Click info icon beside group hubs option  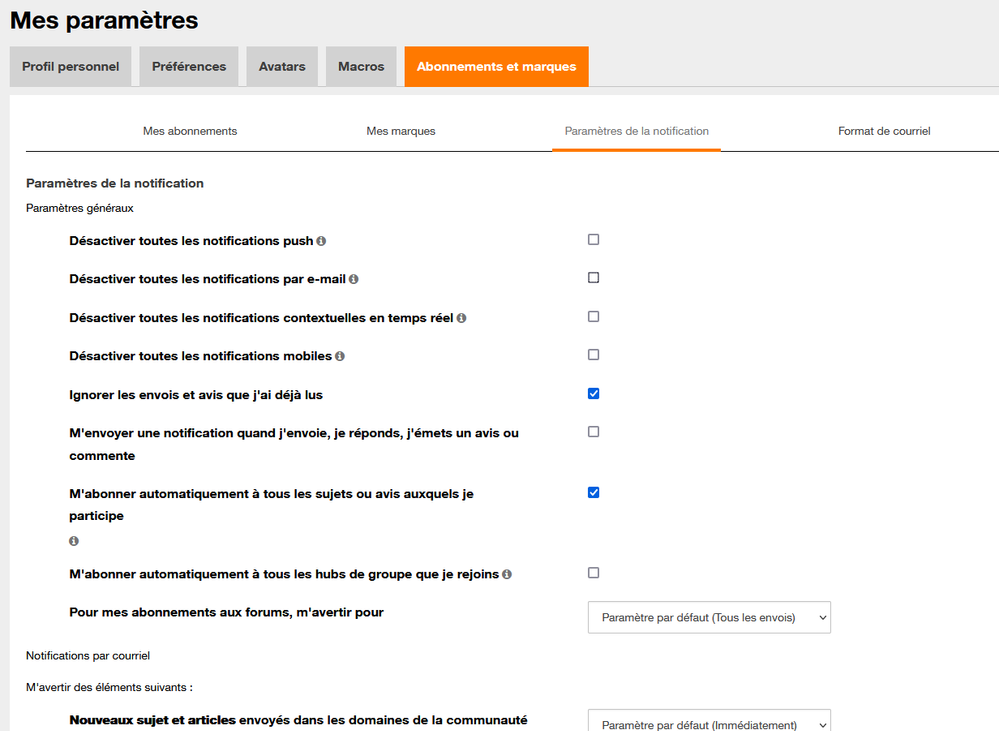(507, 575)
